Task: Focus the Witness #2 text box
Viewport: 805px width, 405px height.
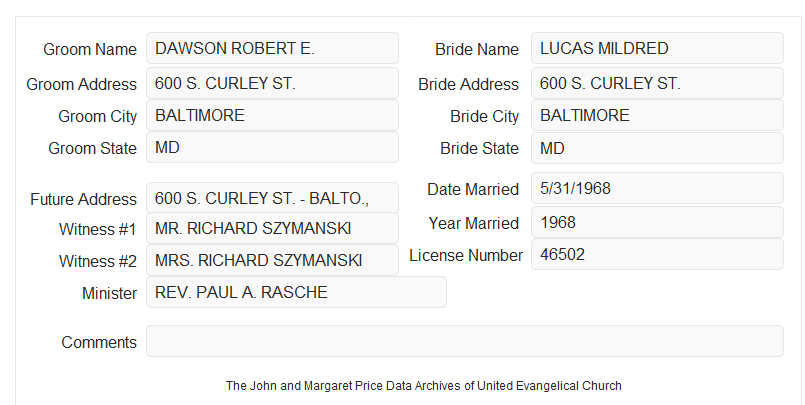Action: pos(272,260)
